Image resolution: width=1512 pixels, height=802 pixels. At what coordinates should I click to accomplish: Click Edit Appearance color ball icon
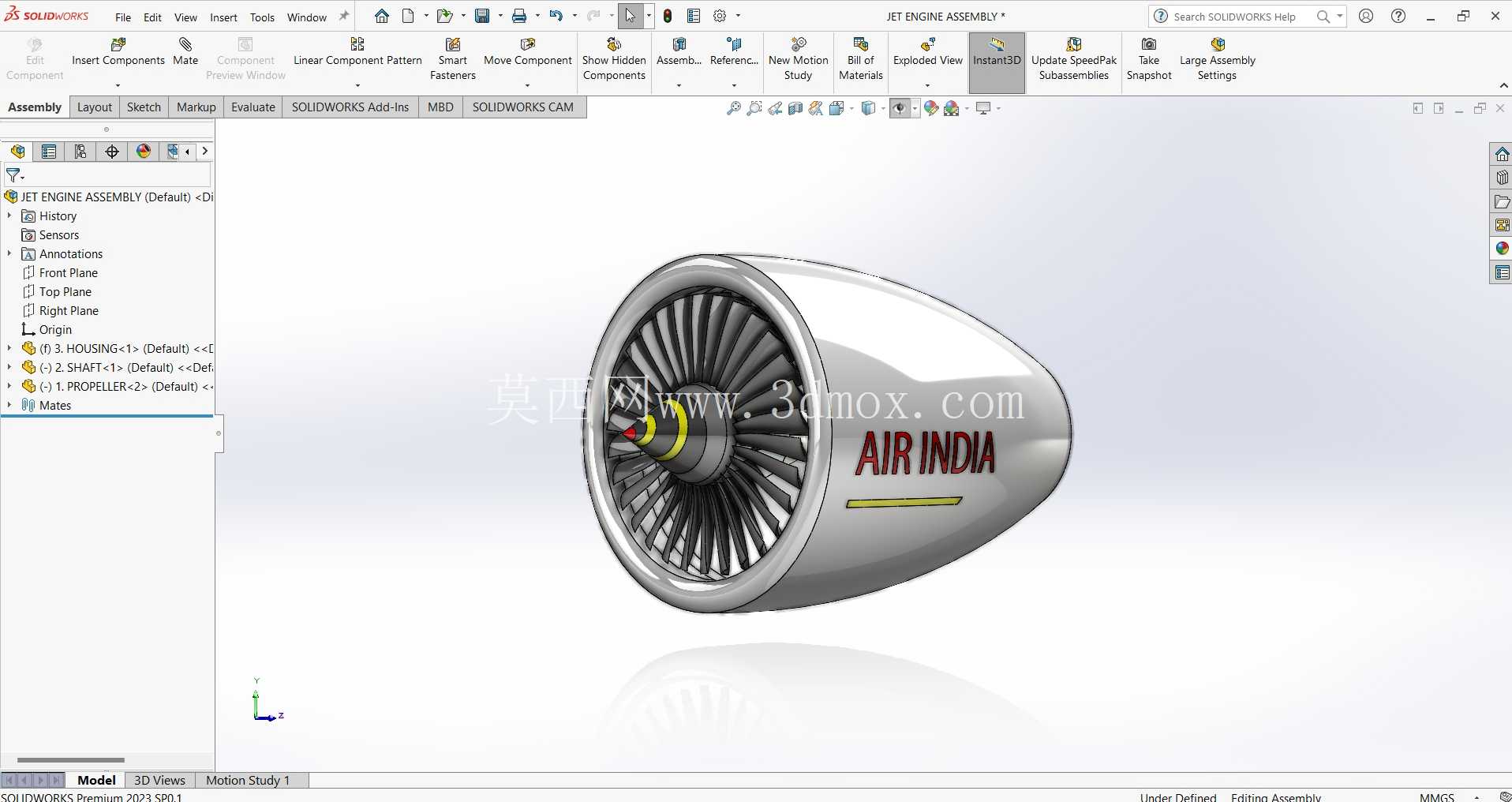(931, 108)
